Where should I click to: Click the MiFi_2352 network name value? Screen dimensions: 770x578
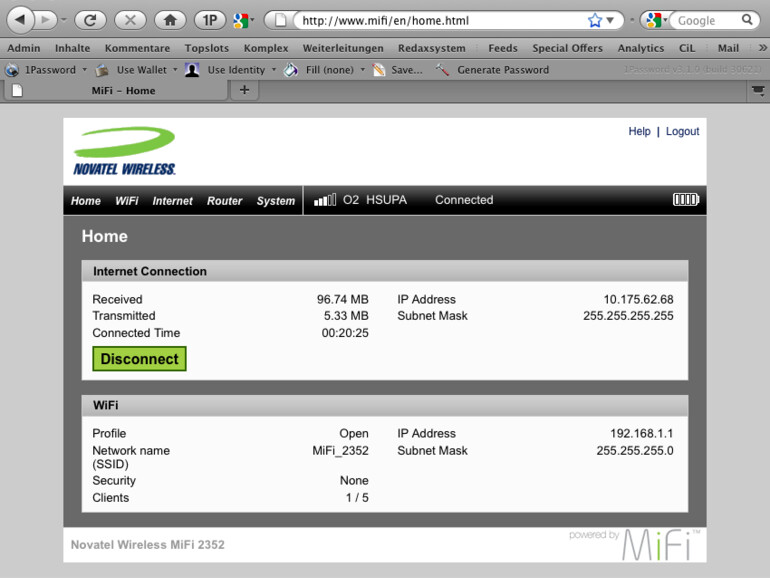[x=340, y=450]
